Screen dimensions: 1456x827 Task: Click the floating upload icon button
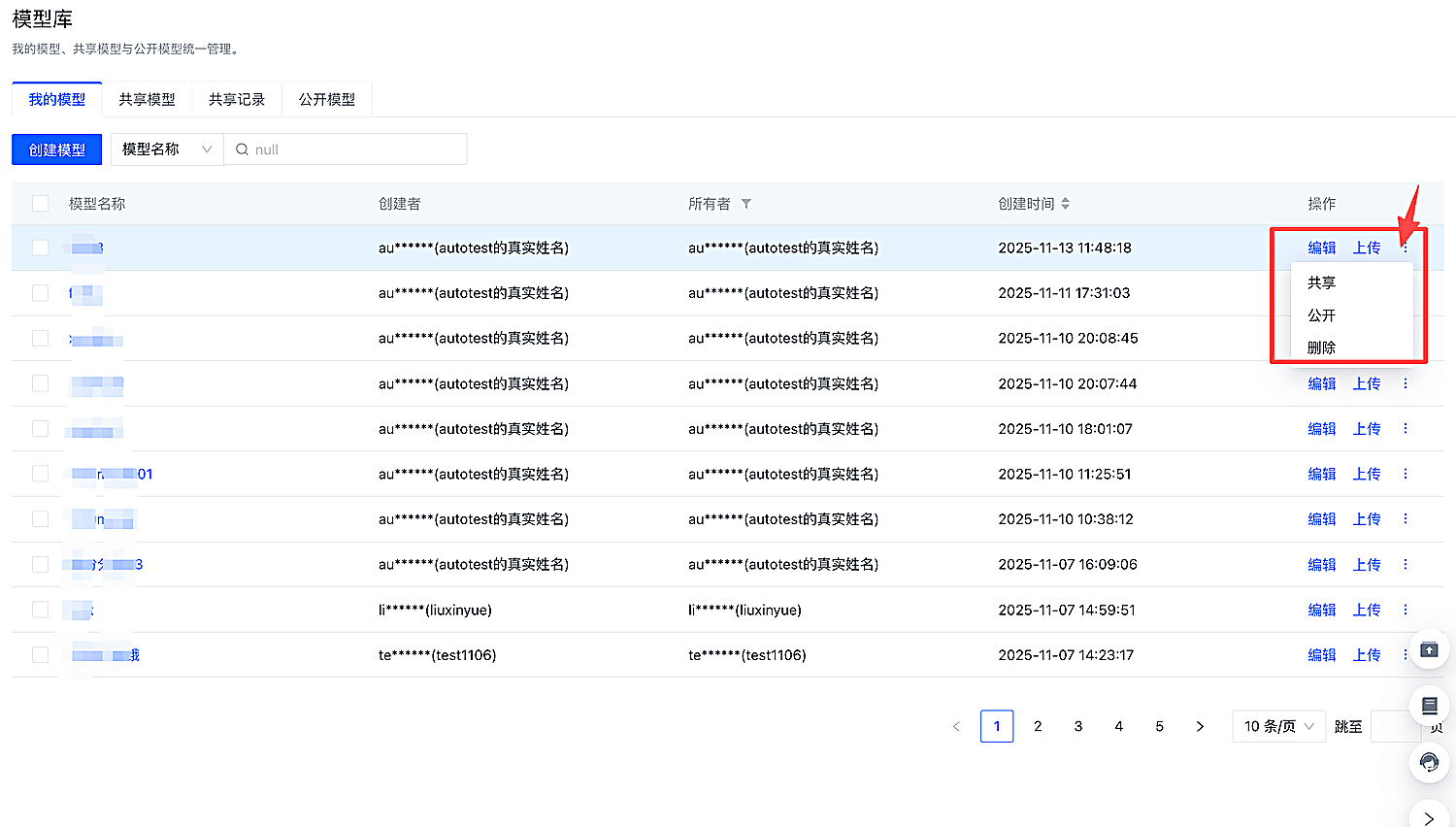[x=1429, y=649]
